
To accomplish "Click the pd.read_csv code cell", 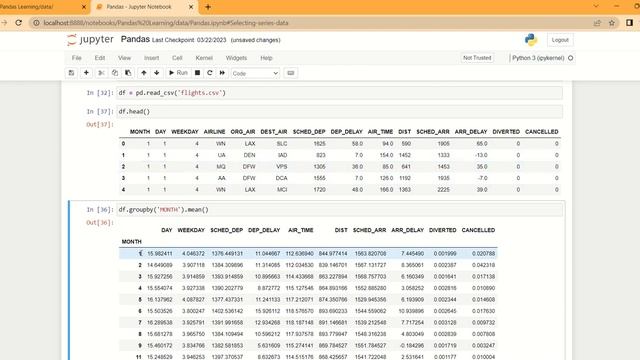I will [x=339, y=93].
